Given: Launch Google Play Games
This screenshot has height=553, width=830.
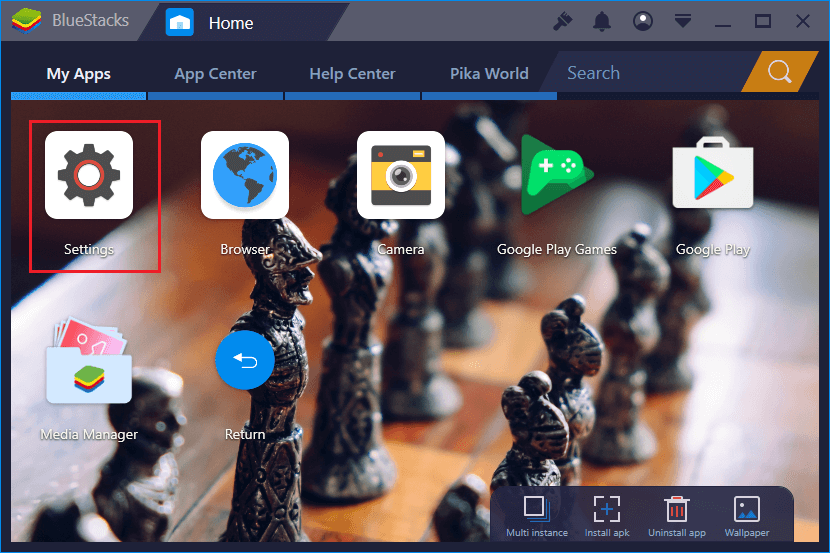Looking at the screenshot, I should (x=557, y=175).
